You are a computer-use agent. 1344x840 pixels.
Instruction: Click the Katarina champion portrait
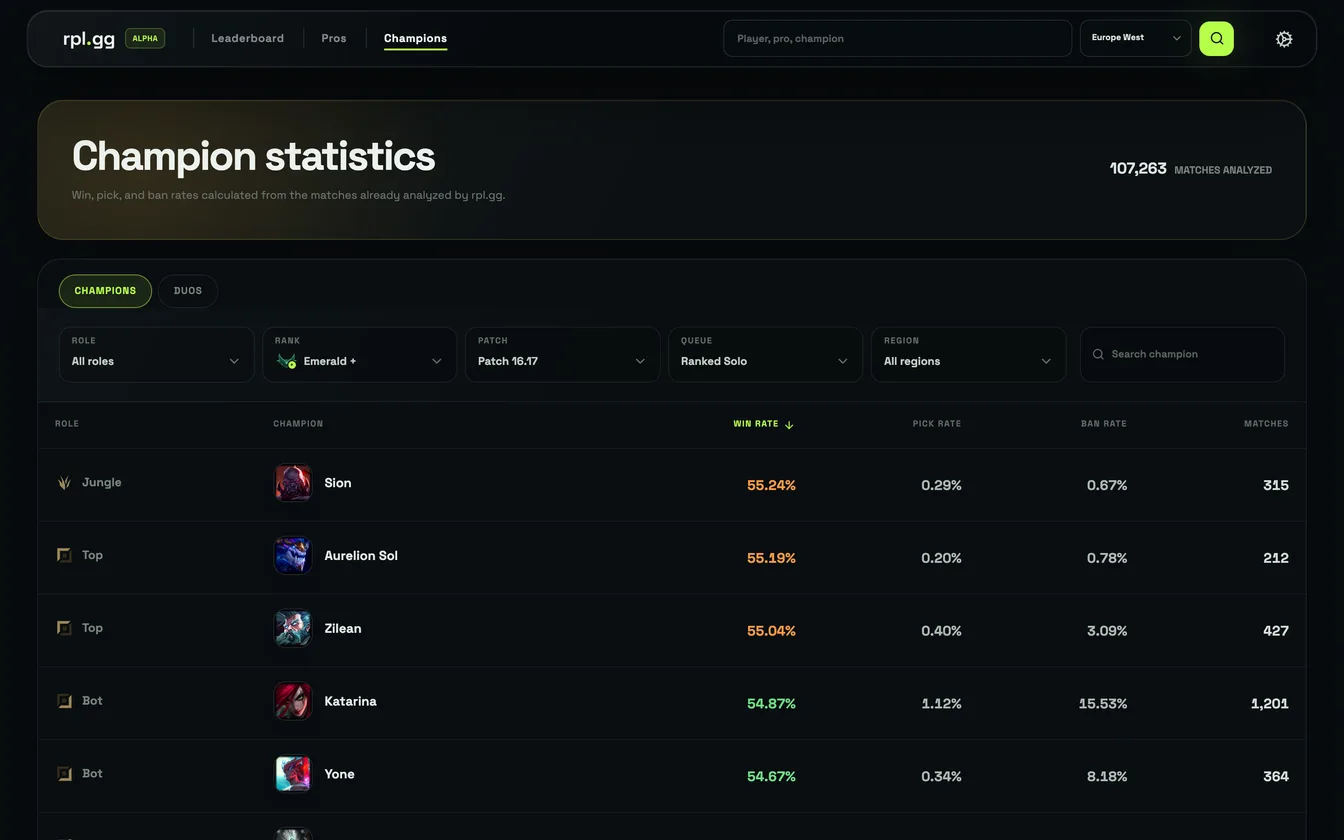point(293,702)
